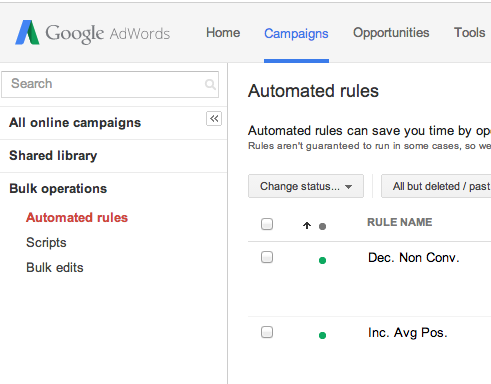Open the Change status dropdown
Screen dimensions: 491x384
[x=306, y=186]
